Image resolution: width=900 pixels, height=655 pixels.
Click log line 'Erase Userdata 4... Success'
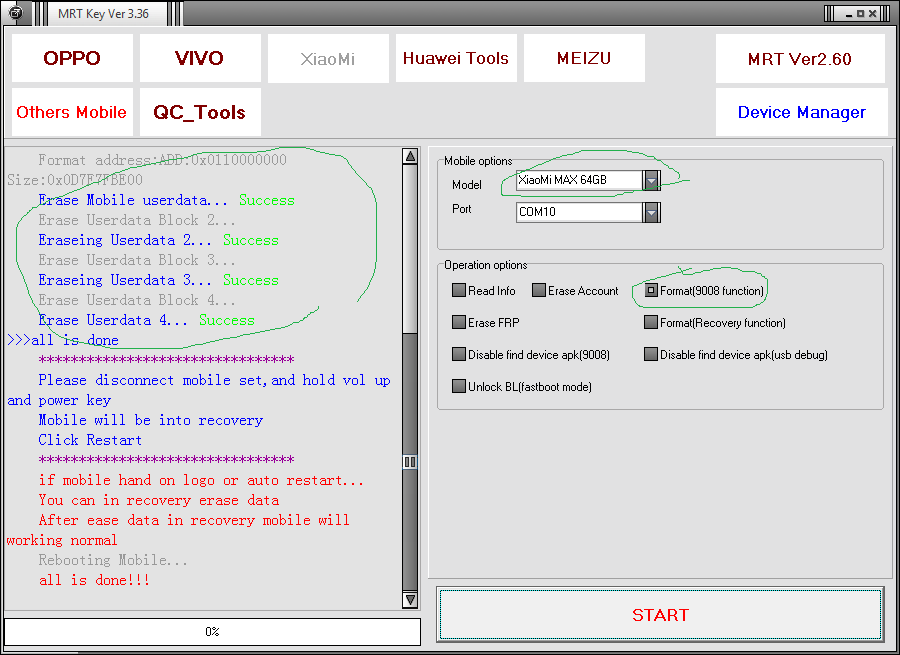146,320
